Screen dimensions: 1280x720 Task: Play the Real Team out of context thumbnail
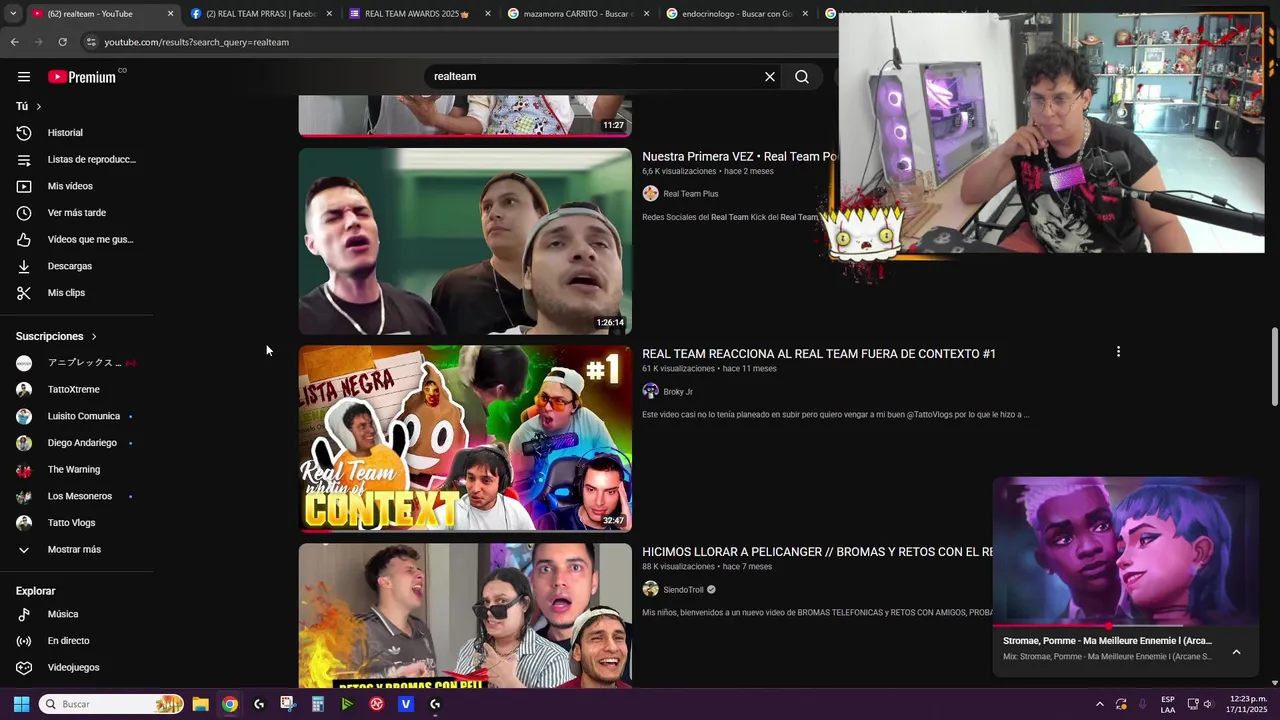(465, 439)
